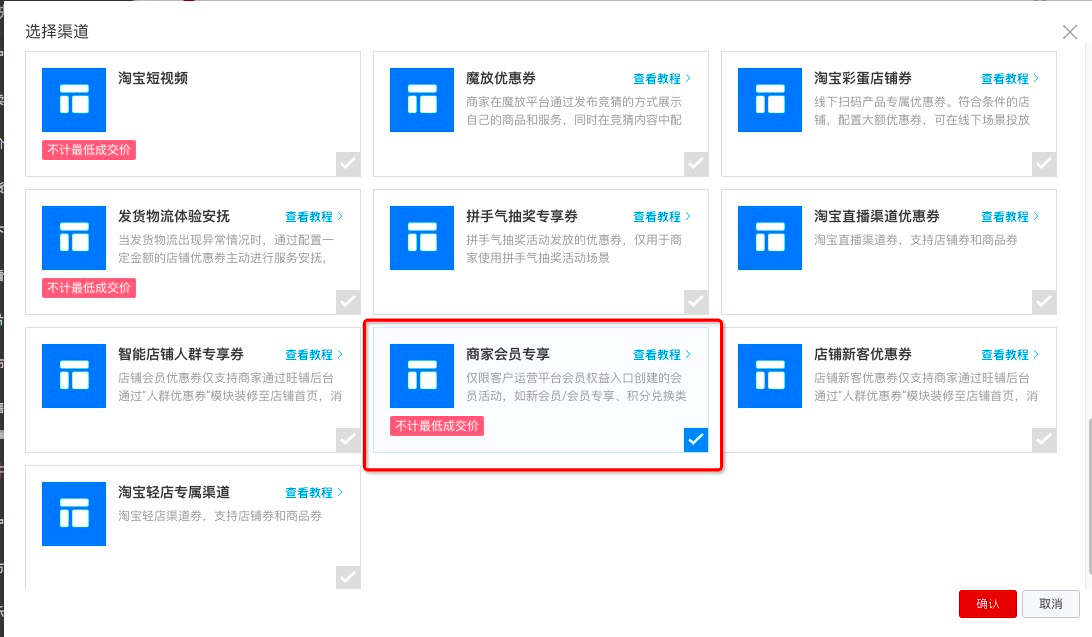Click the 魔放优惠券 channel icon
Screen dimensions: 1092x637
click(x=422, y=100)
